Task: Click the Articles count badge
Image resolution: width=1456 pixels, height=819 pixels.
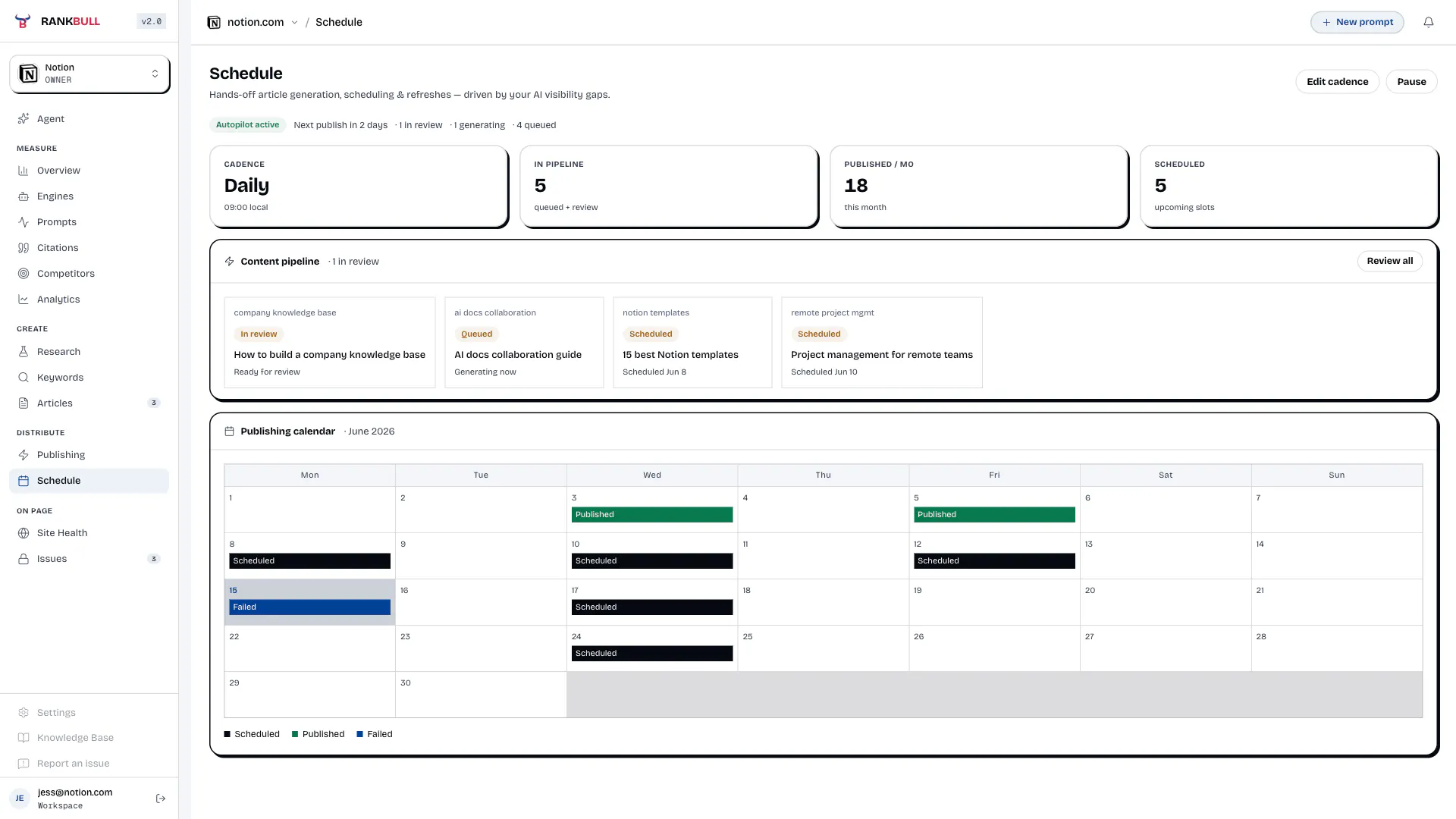Action: coord(154,403)
